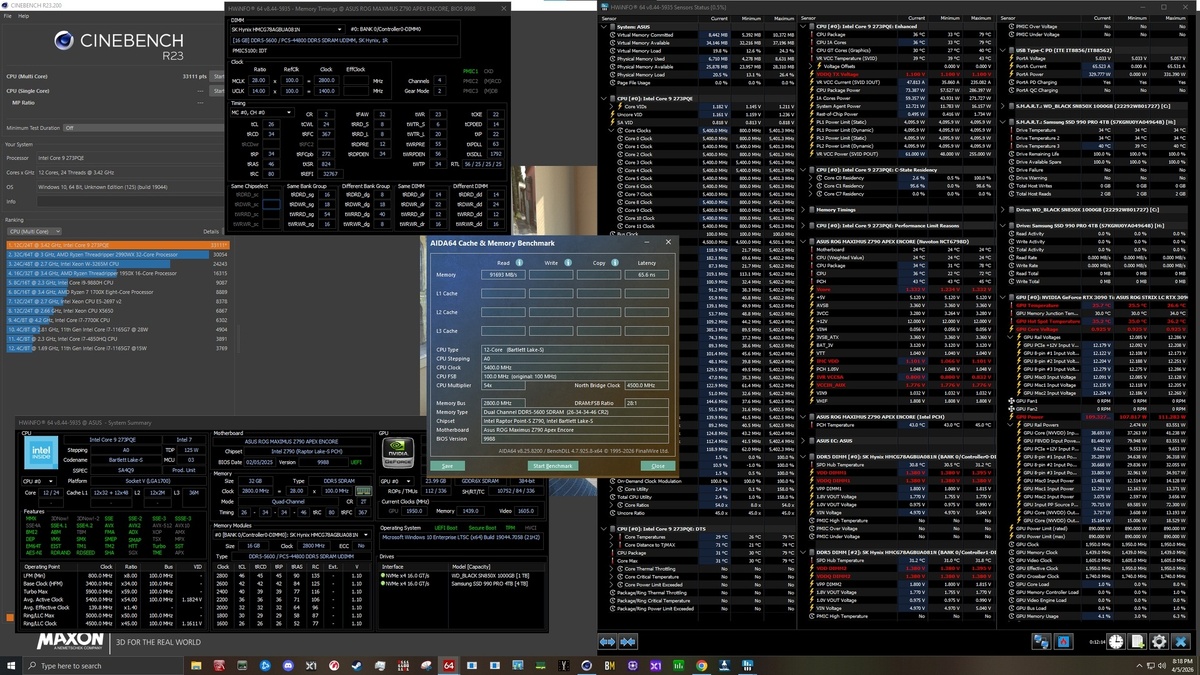Viewport: 1200px width, 675px height.
Task: Start the CPU (Multi Core) test in Cinebench
Action: 218,76
